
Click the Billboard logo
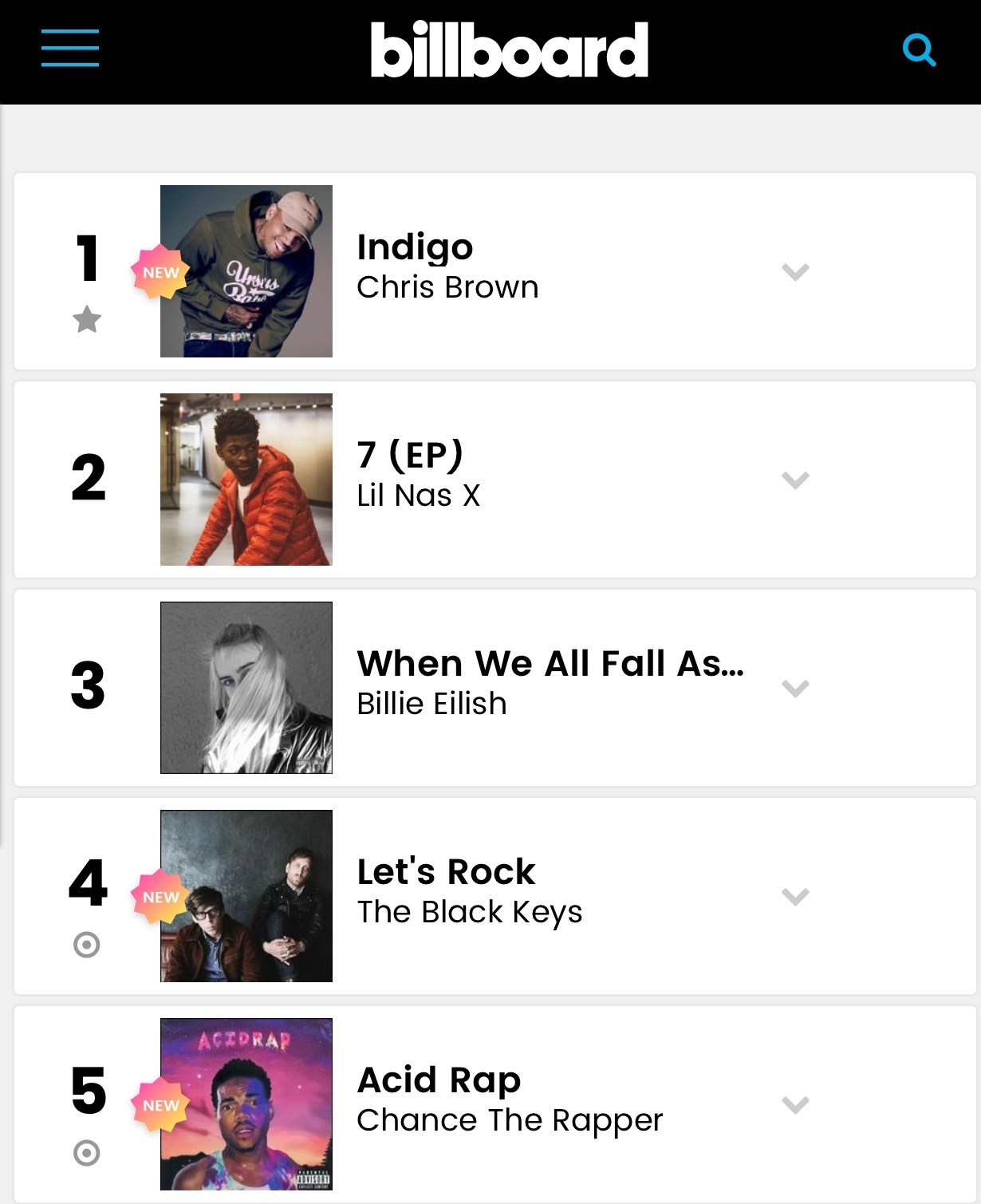(x=509, y=49)
